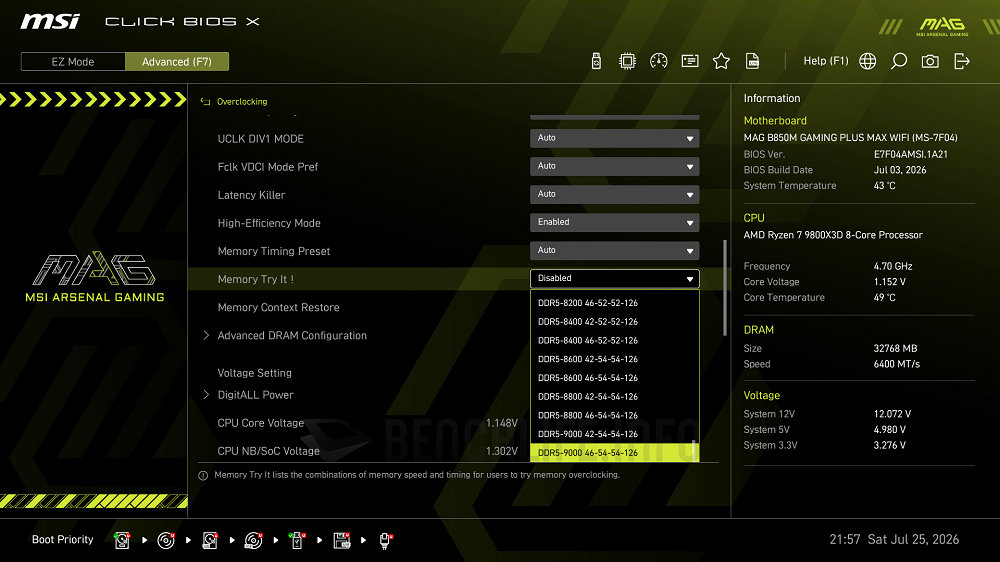Viewport: 1000px width, 562px height.
Task: Click the MSI logo
Action: point(50,22)
